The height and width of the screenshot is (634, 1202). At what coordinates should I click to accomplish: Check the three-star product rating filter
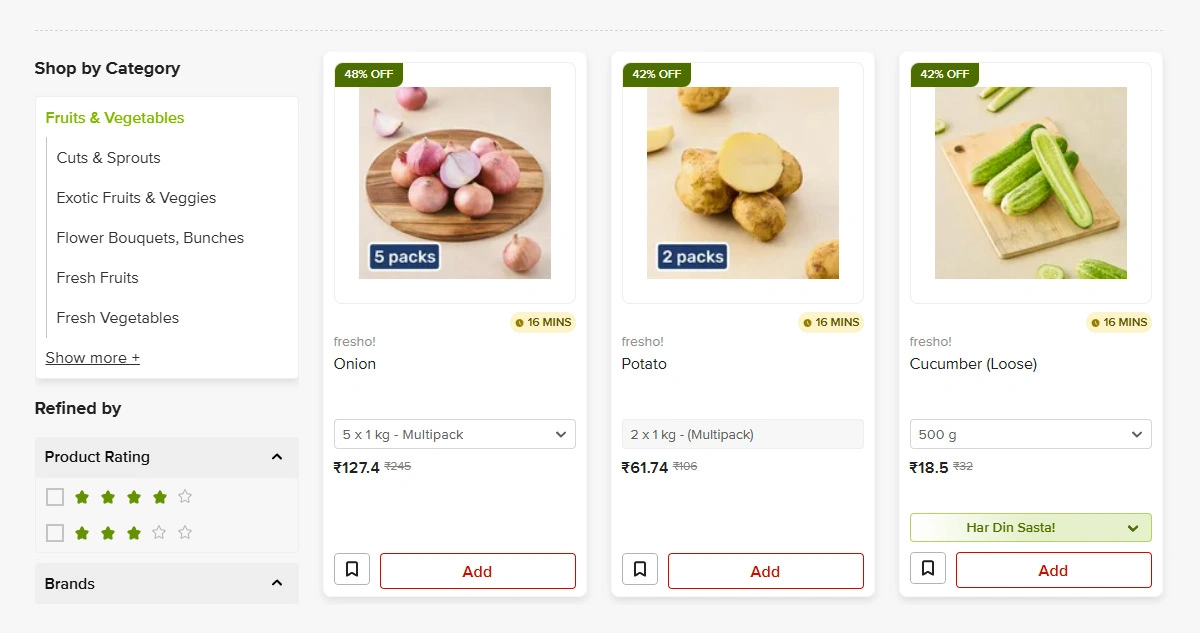pos(55,533)
